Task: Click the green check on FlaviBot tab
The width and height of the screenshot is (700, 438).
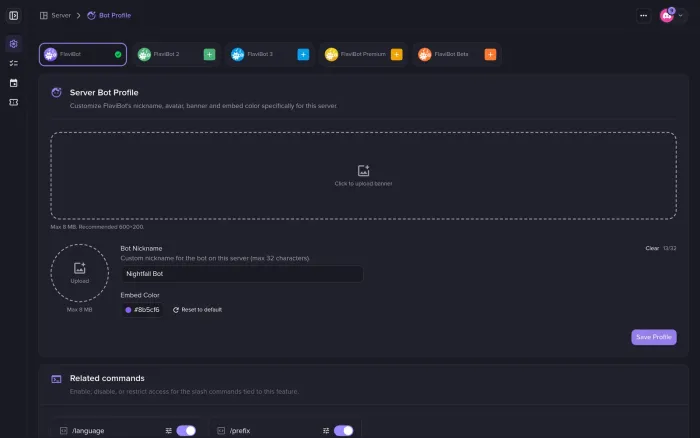Action: coord(118,54)
